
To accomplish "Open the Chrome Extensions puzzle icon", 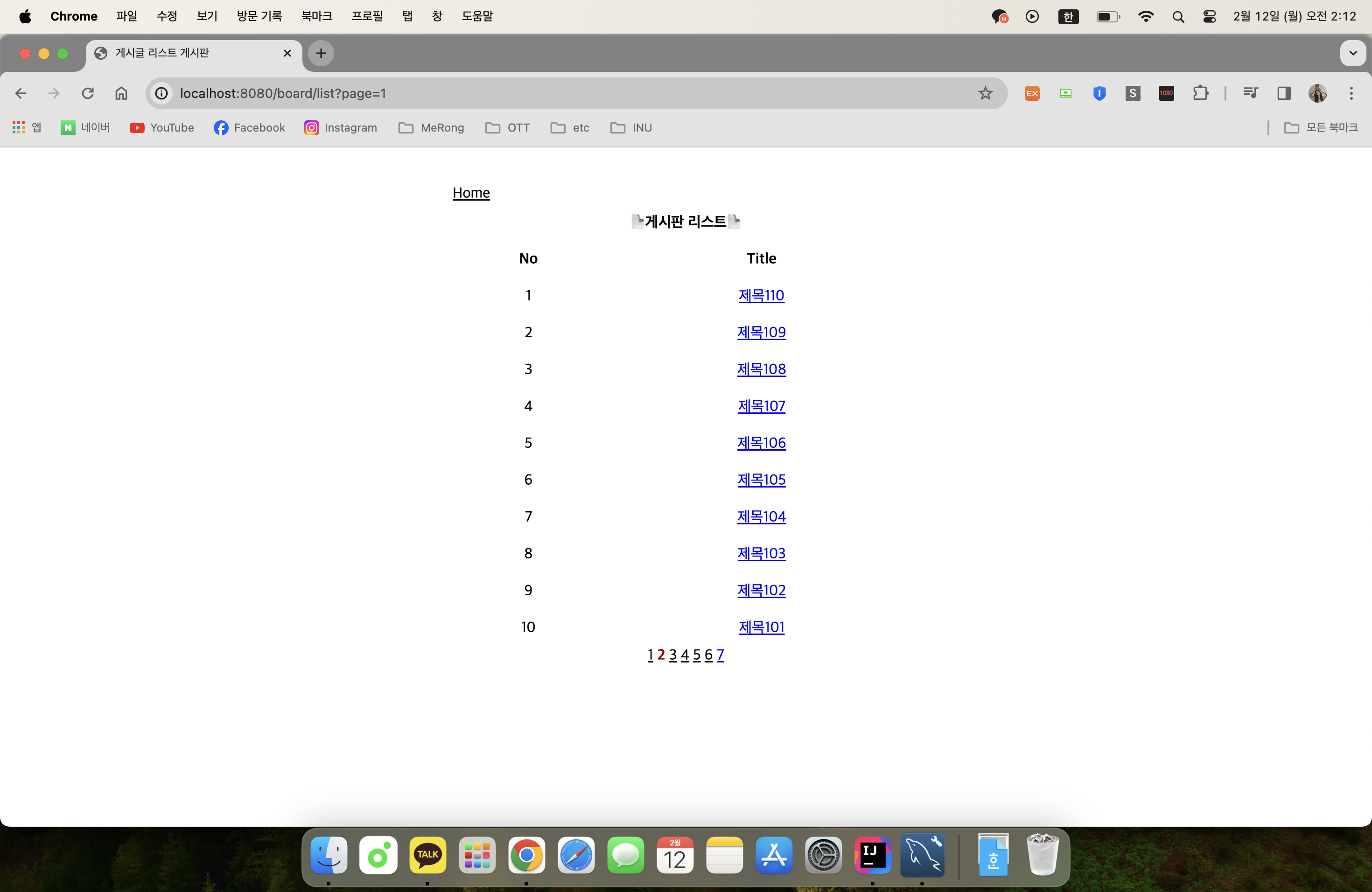I will (x=1200, y=93).
